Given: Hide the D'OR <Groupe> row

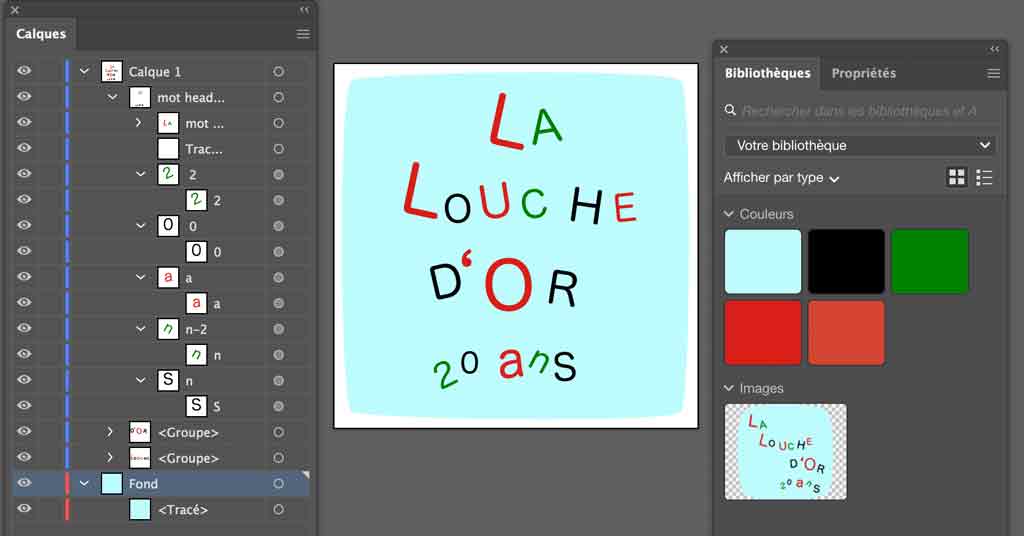Looking at the screenshot, I should click(x=24, y=432).
